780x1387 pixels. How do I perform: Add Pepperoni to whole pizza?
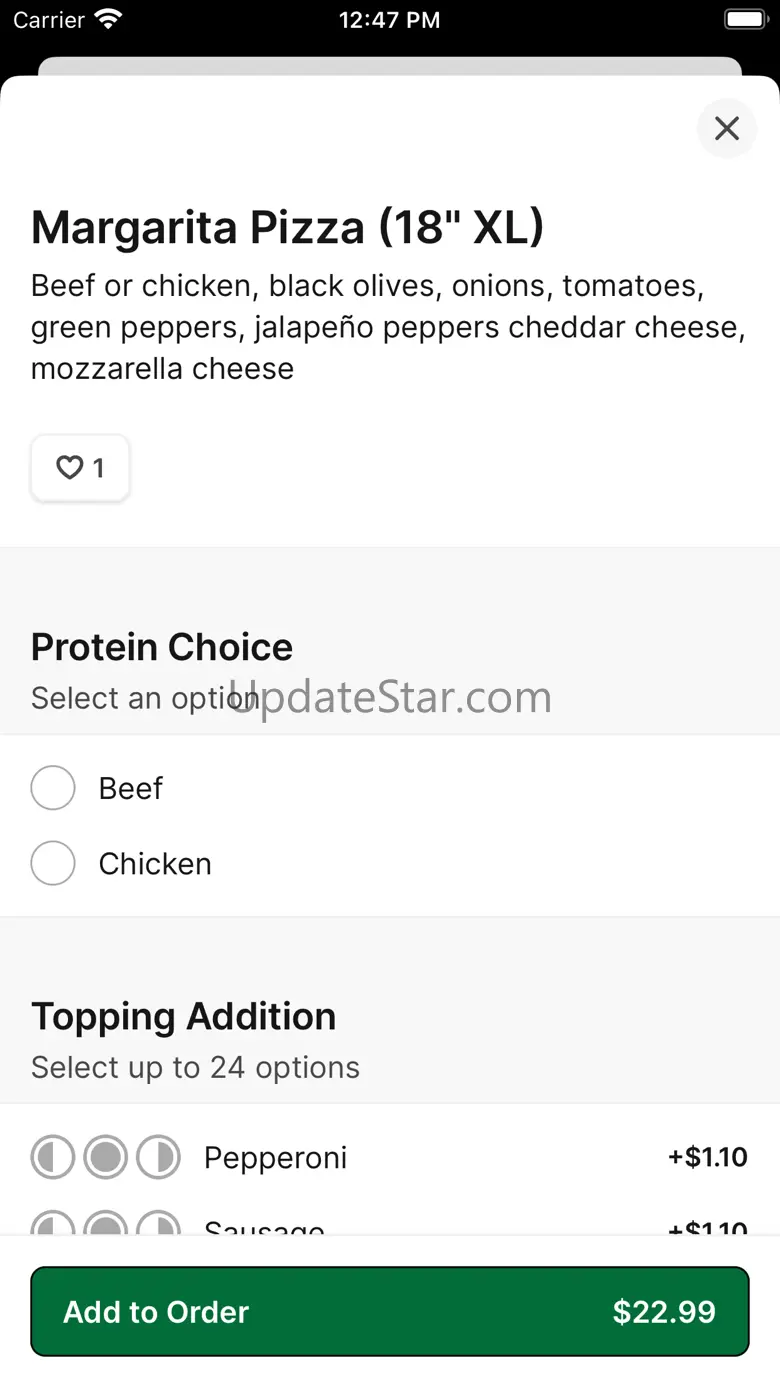[x=106, y=1158]
